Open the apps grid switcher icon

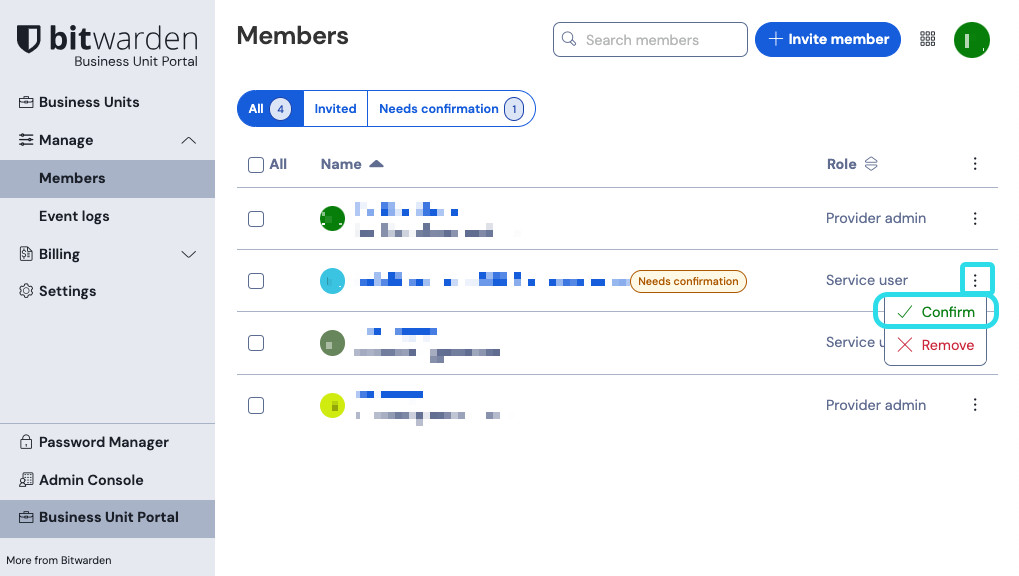tap(928, 39)
